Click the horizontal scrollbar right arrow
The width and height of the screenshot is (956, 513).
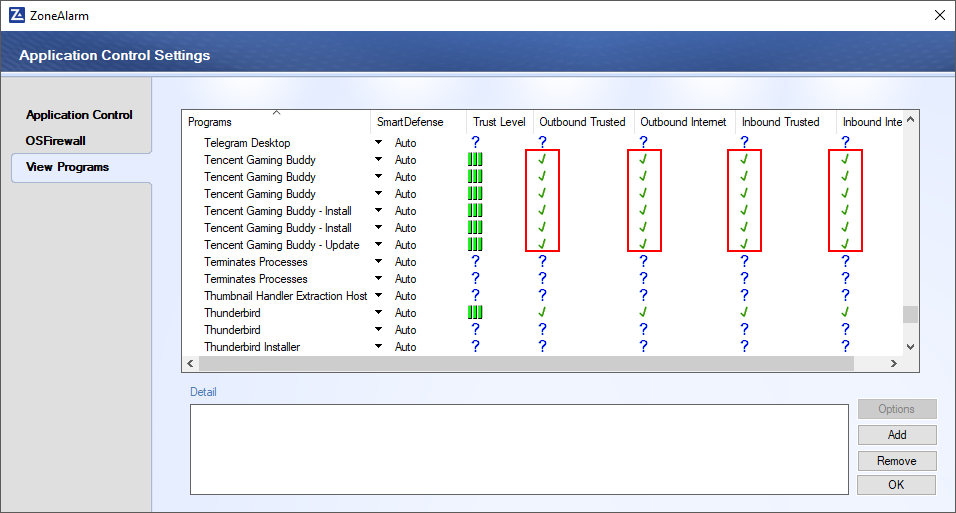894,364
